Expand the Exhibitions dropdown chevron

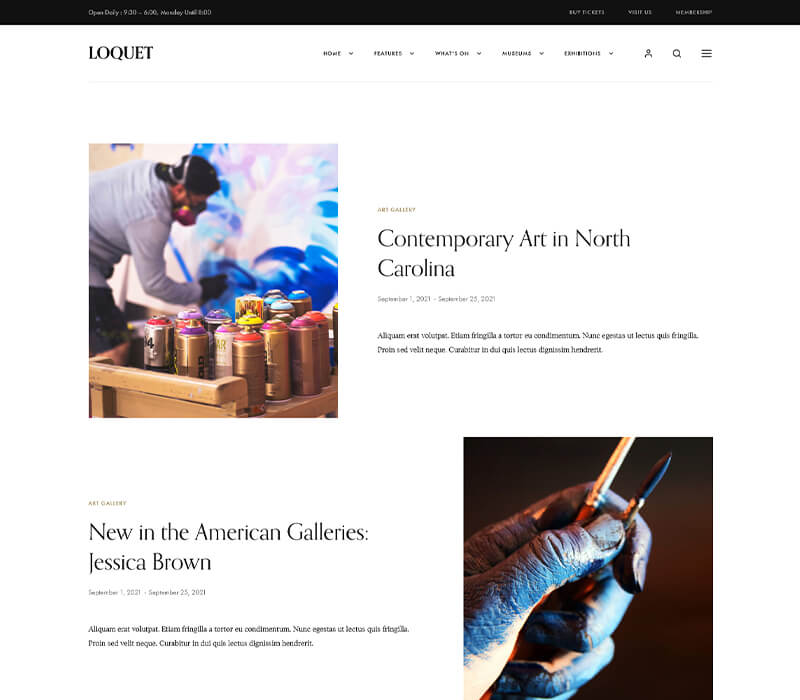pyautogui.click(x=611, y=54)
